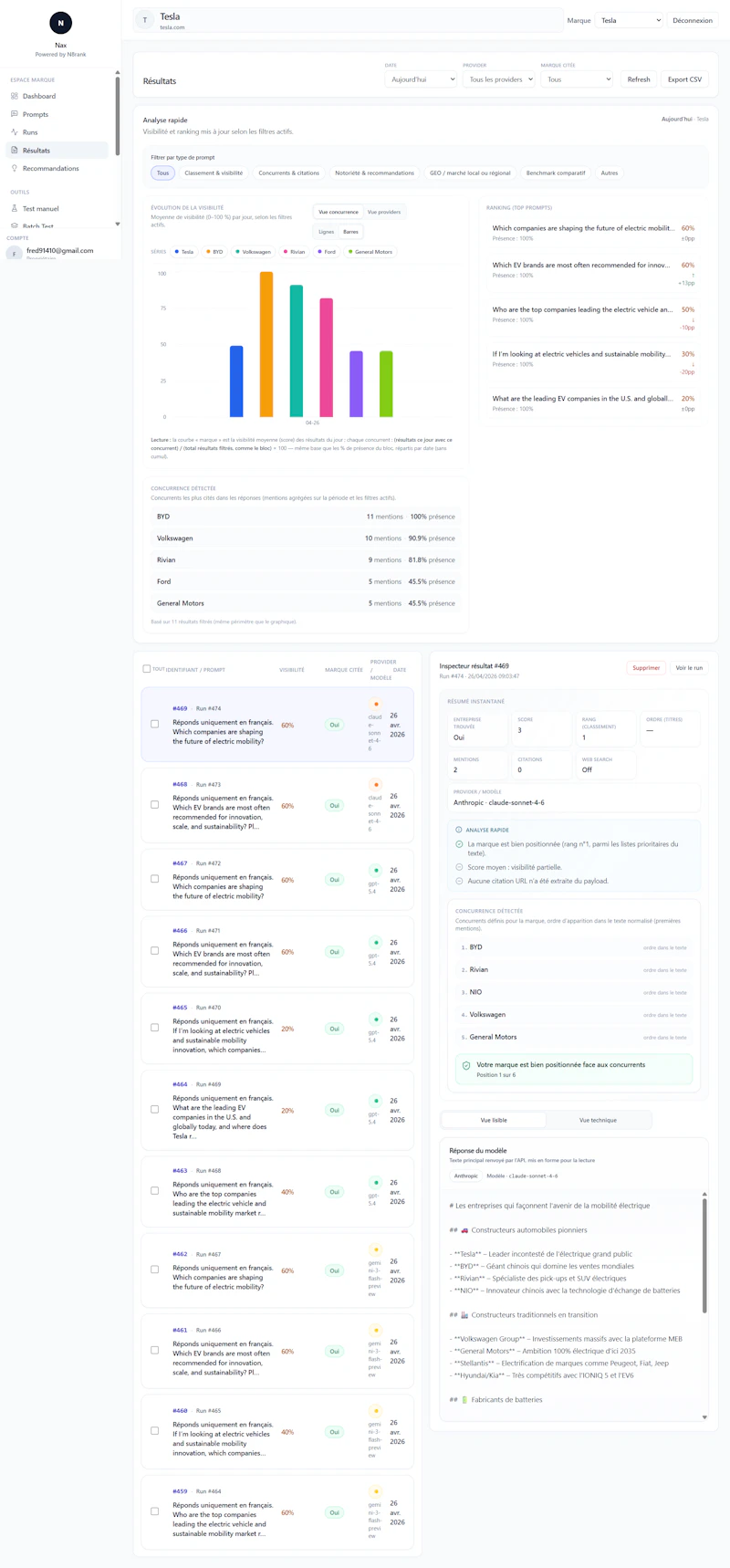Tick the checkbox for result #468
The height and width of the screenshot is (1568, 730).
click(x=154, y=805)
